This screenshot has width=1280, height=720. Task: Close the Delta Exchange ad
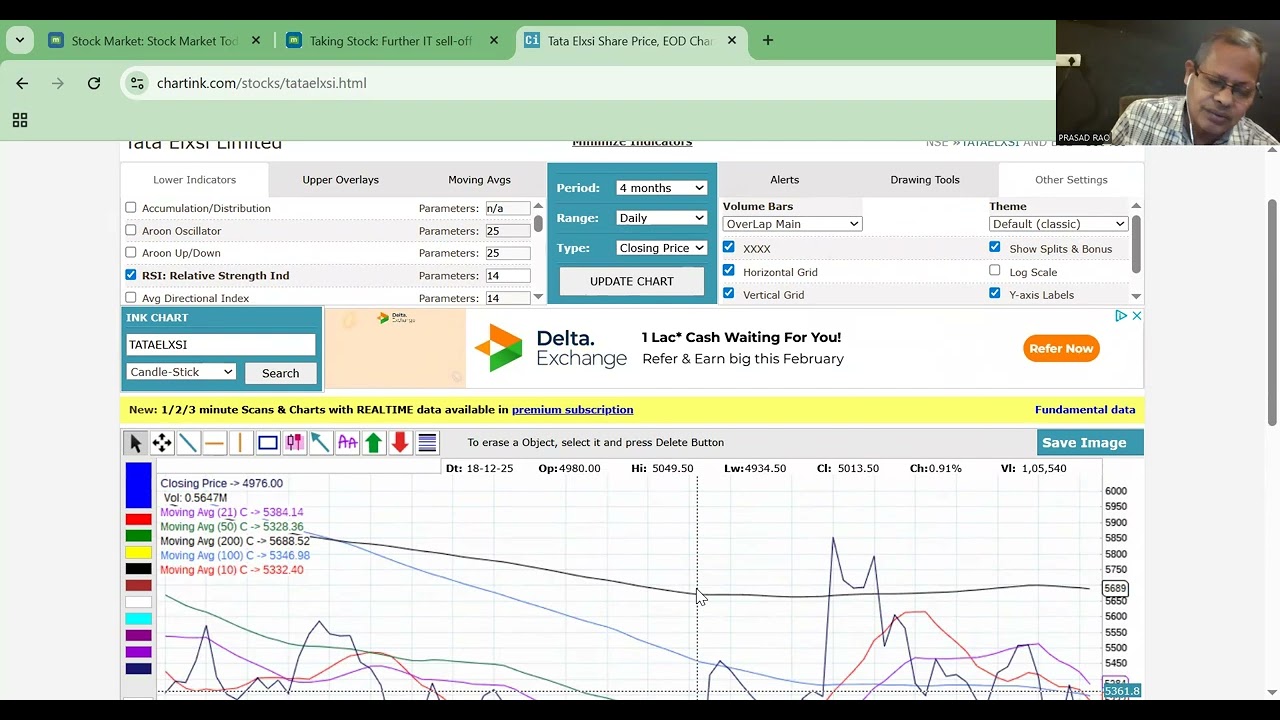[1136, 316]
